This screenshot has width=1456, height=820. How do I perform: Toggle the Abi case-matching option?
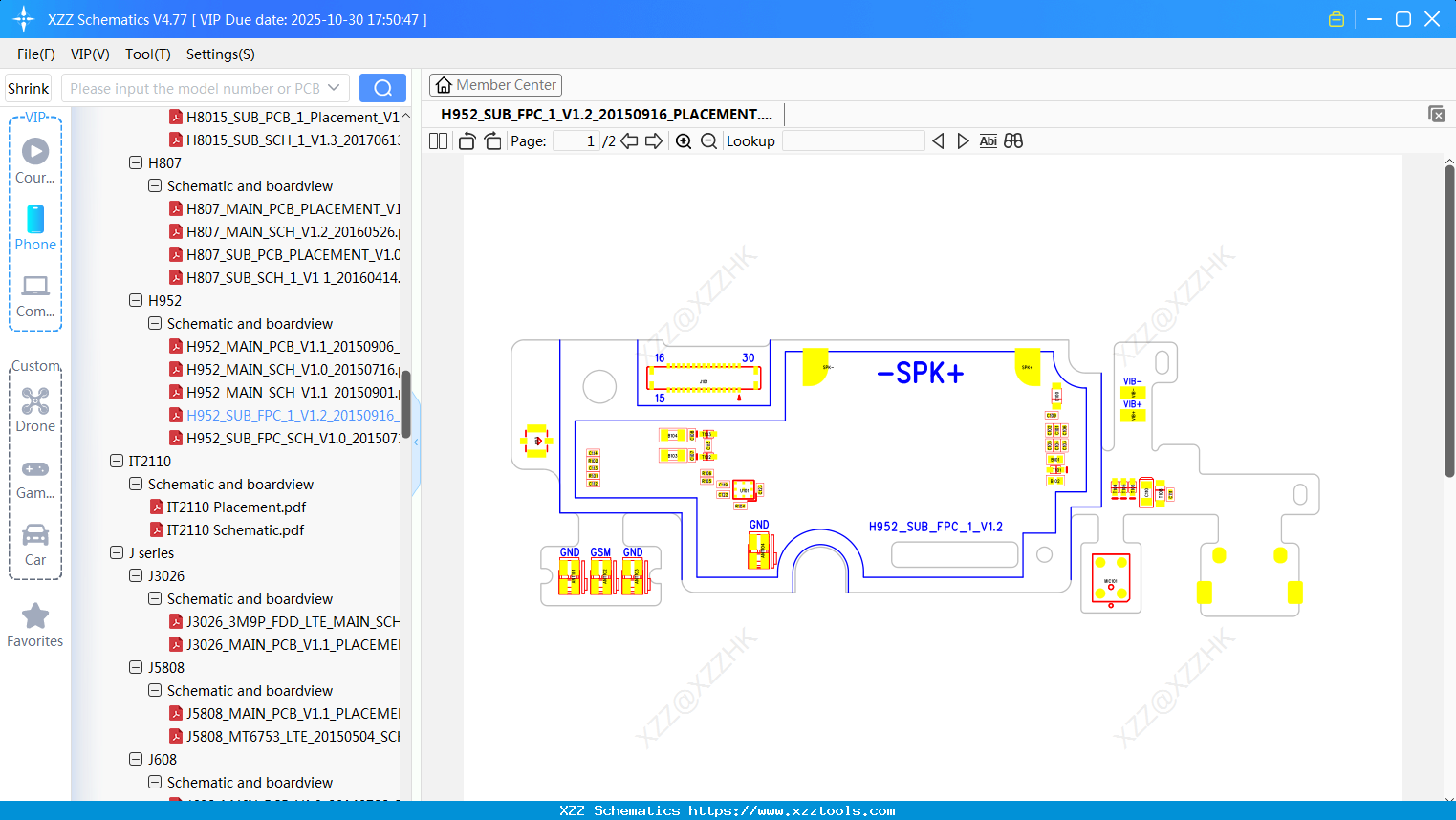coord(988,140)
